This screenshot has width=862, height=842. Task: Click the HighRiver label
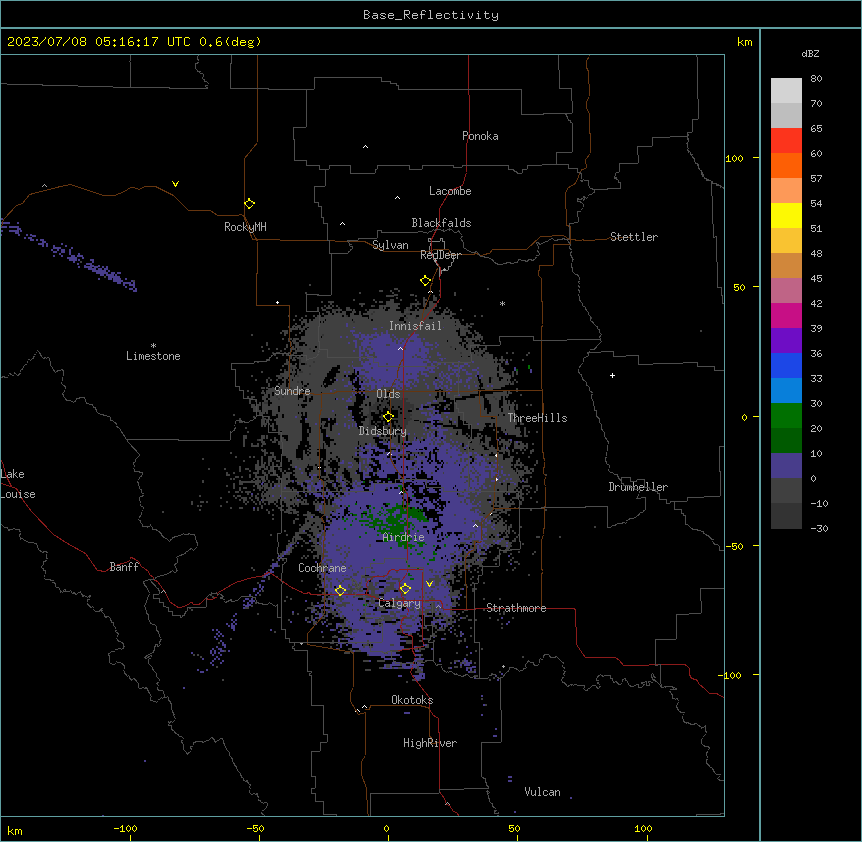pos(430,743)
